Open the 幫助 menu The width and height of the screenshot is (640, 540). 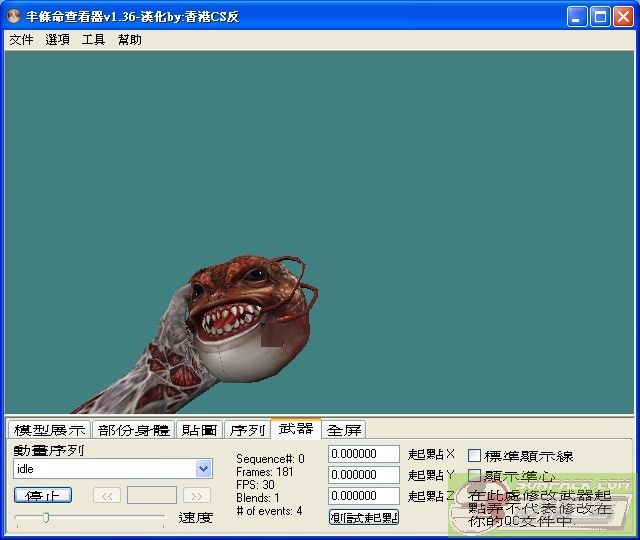[130, 40]
